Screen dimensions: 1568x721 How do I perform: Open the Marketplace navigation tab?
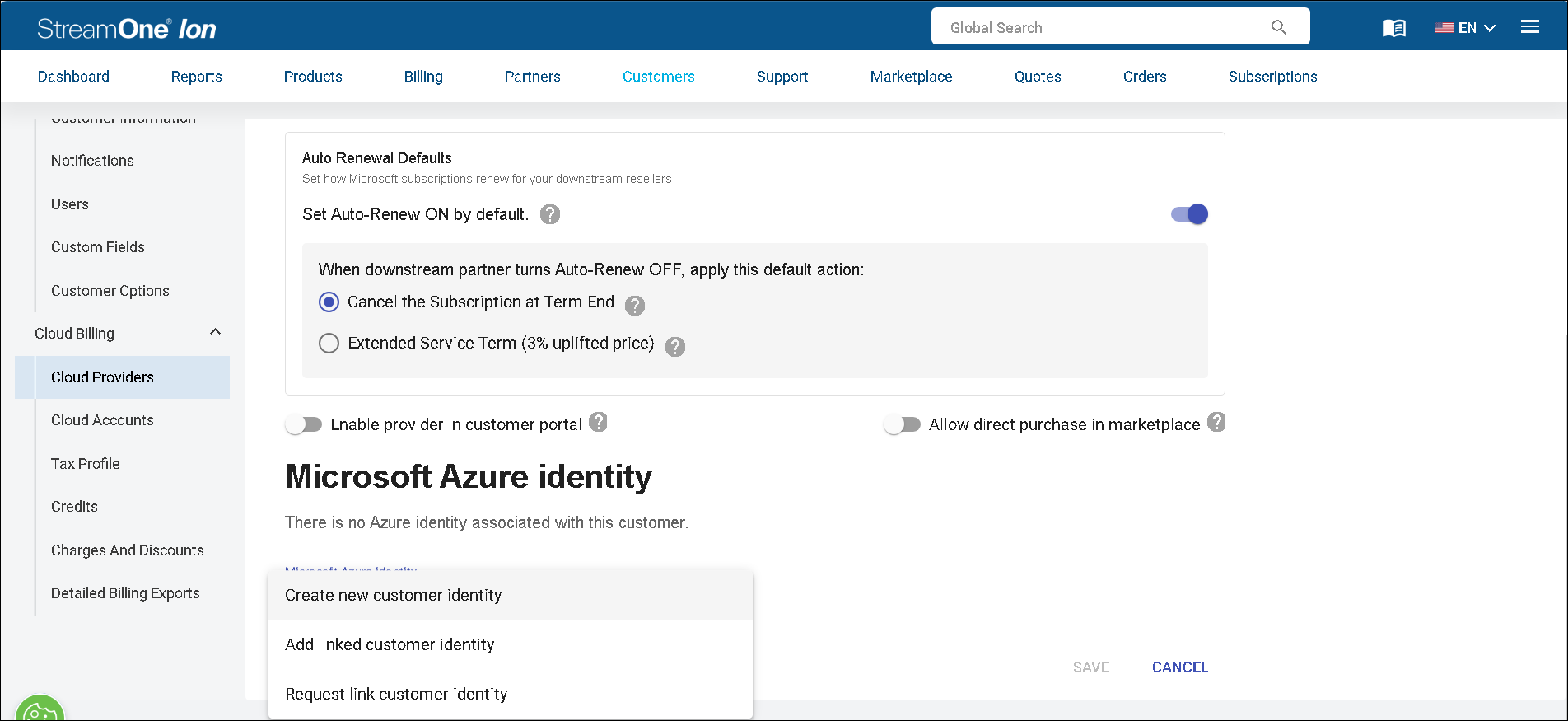(x=911, y=77)
